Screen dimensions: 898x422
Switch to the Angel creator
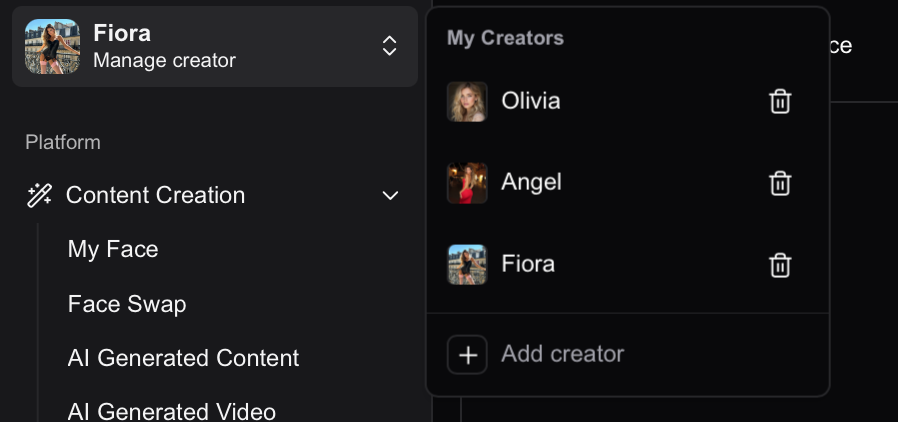[531, 183]
